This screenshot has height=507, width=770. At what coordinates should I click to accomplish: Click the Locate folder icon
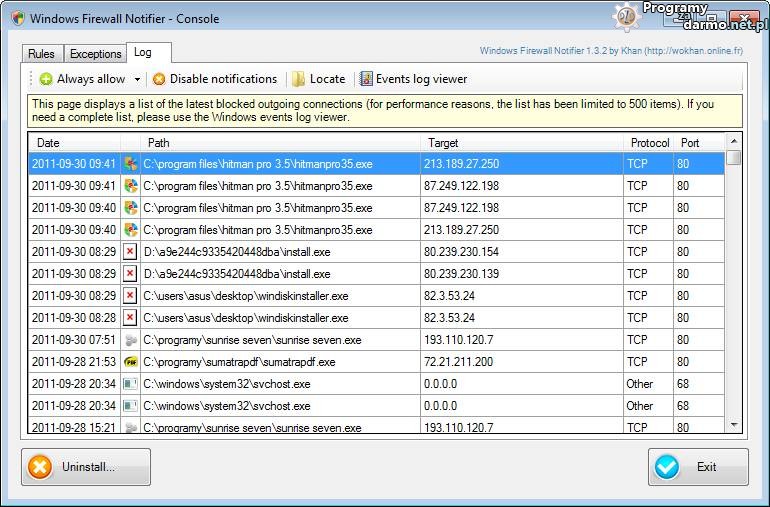(298, 79)
